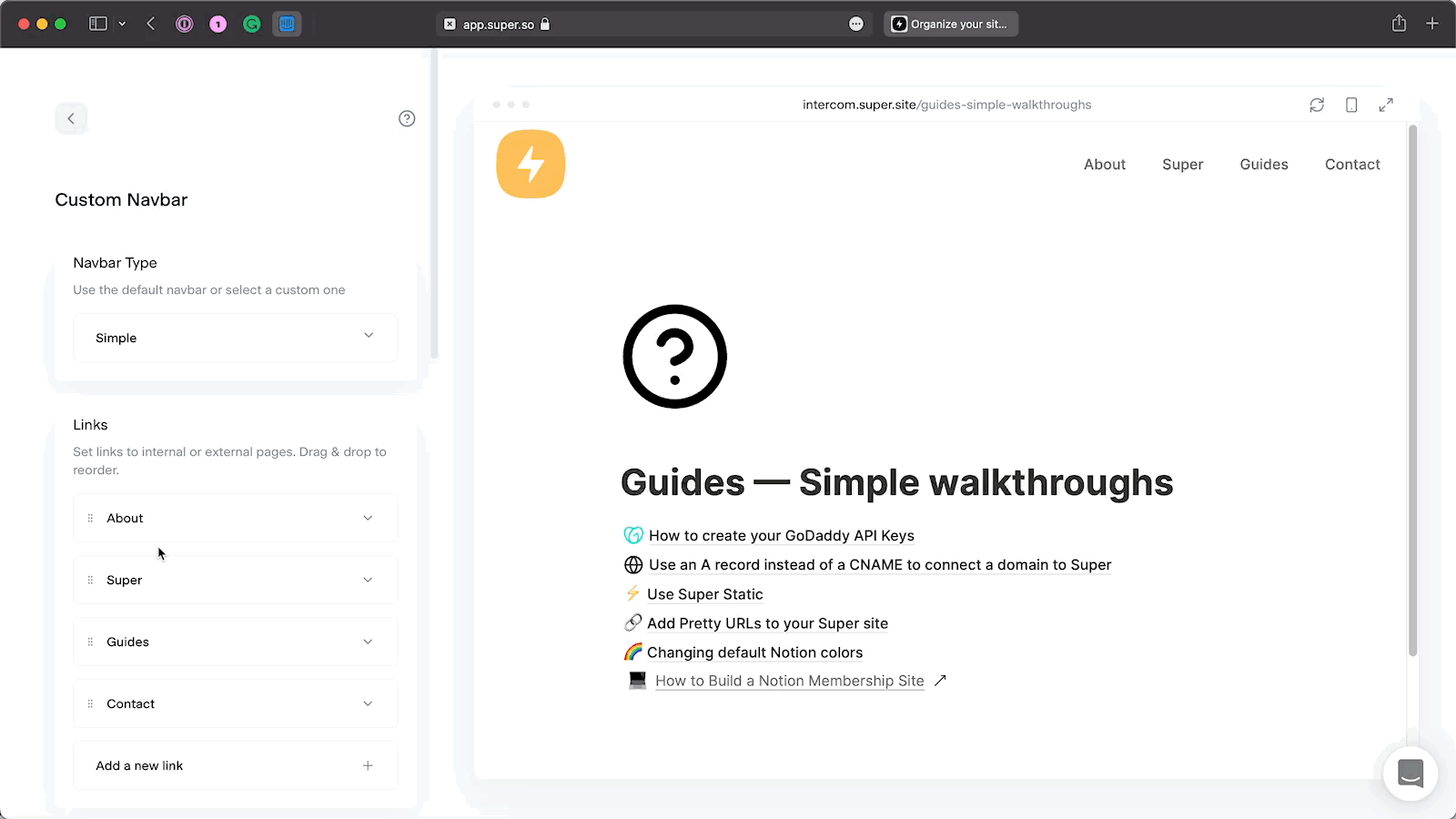Viewport: 1456px width, 819px height.
Task: Expand the About link settings chevron
Action: pyautogui.click(x=368, y=518)
